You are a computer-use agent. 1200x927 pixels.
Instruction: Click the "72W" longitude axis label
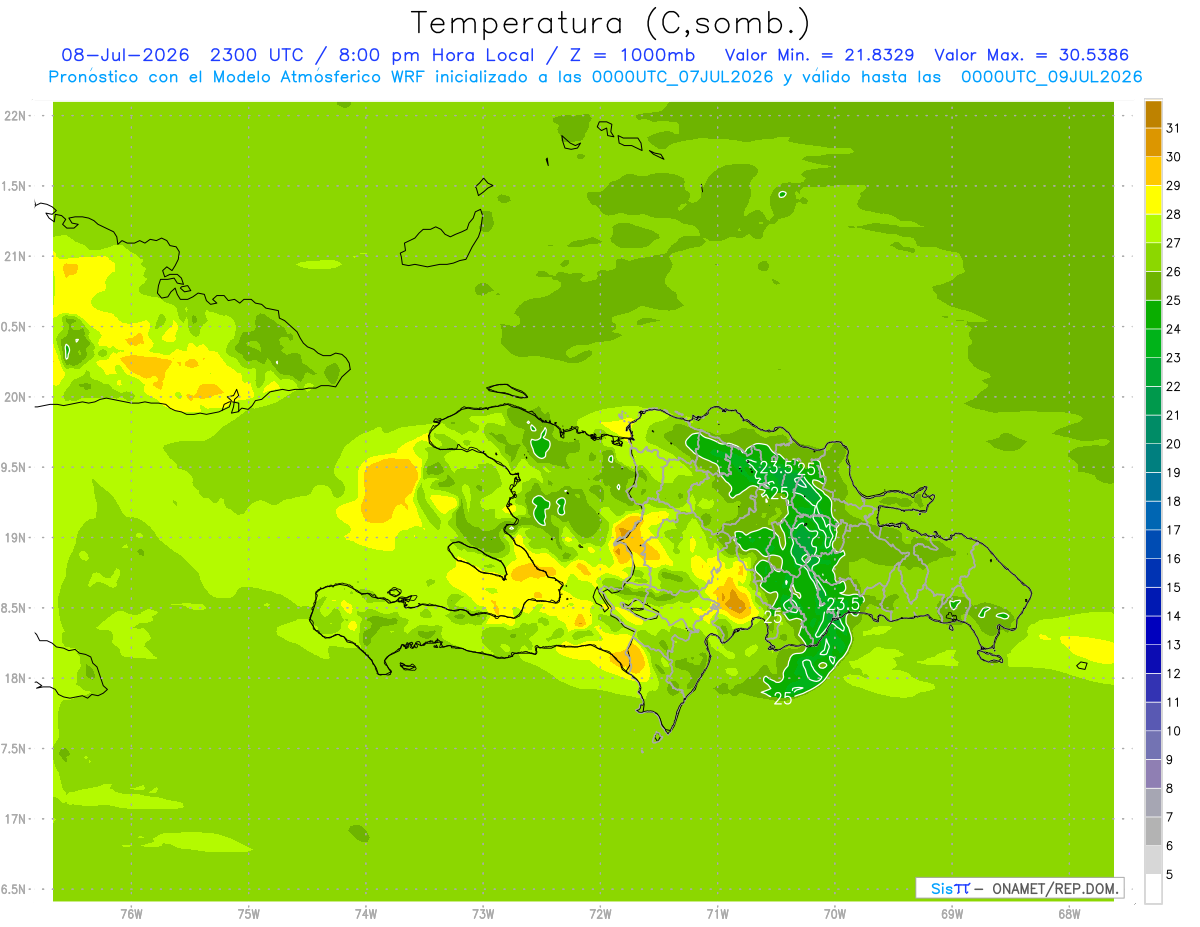click(600, 913)
